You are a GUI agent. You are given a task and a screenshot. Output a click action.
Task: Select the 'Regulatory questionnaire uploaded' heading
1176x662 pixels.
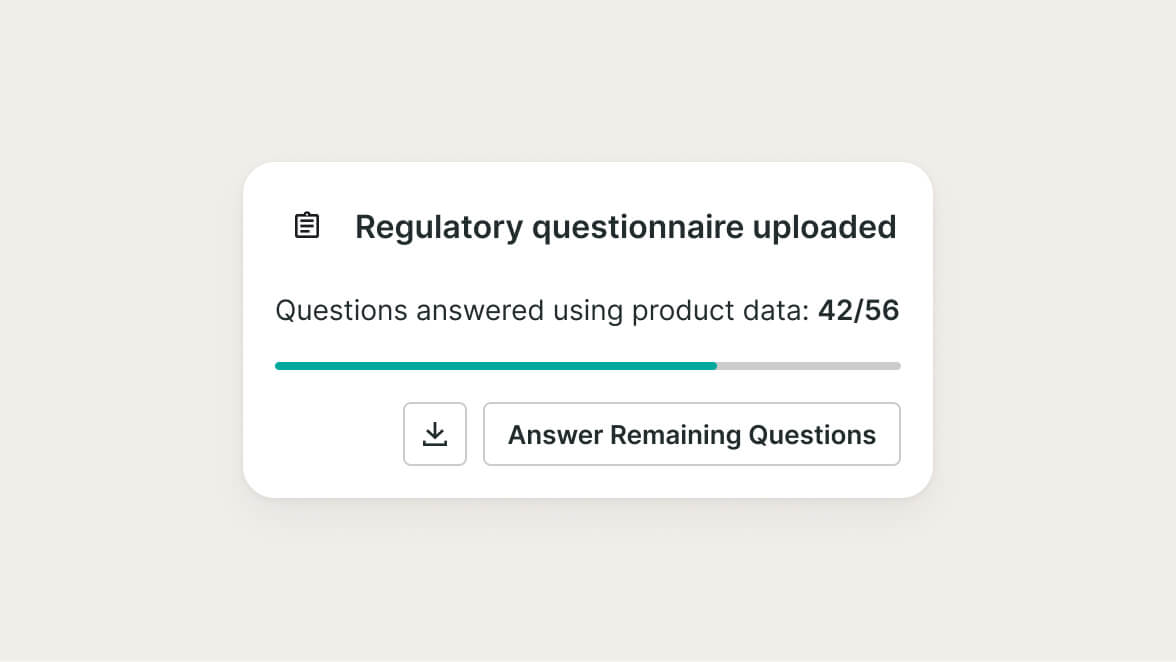point(625,227)
